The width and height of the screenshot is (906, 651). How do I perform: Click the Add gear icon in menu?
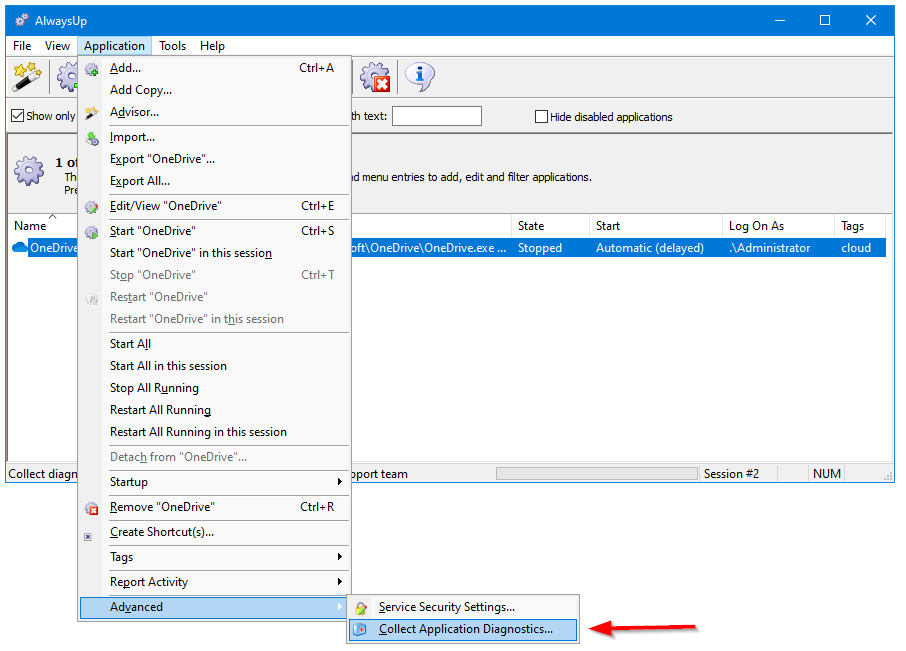pos(92,69)
